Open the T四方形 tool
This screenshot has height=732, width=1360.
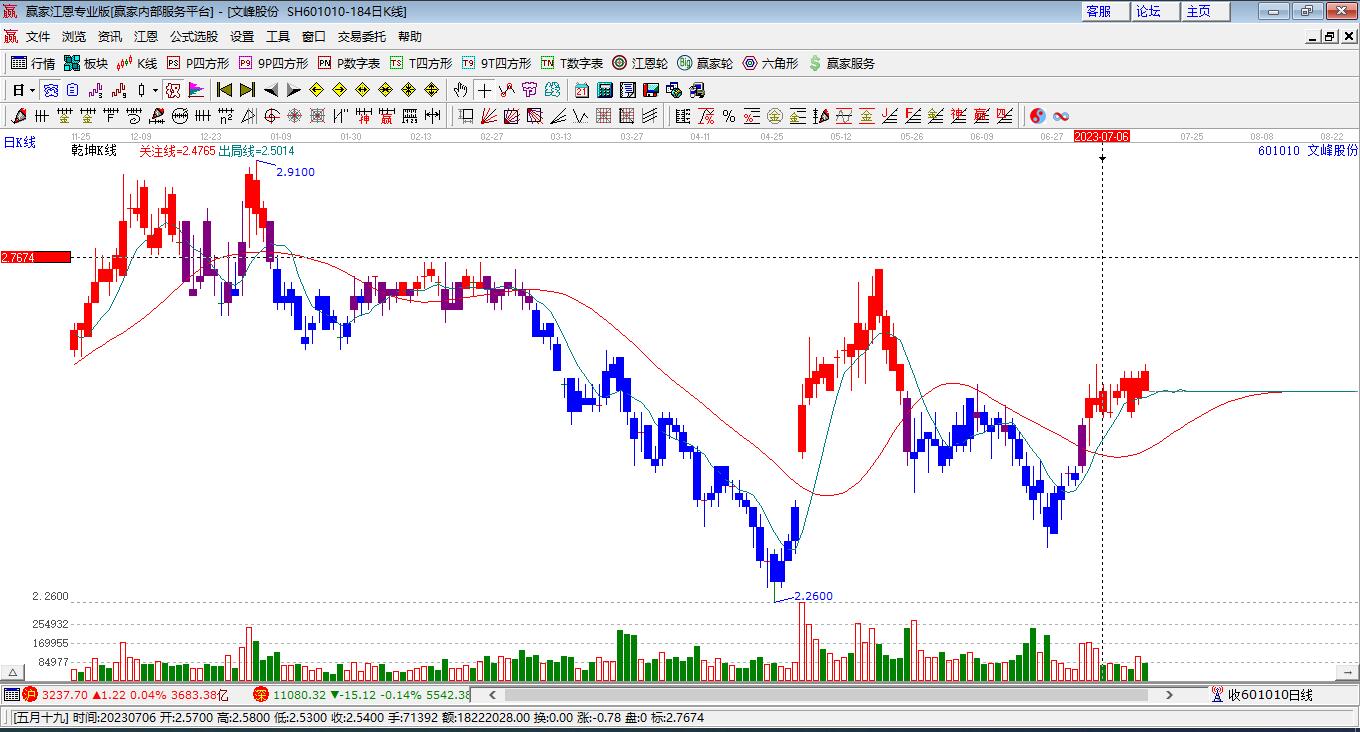[421, 63]
